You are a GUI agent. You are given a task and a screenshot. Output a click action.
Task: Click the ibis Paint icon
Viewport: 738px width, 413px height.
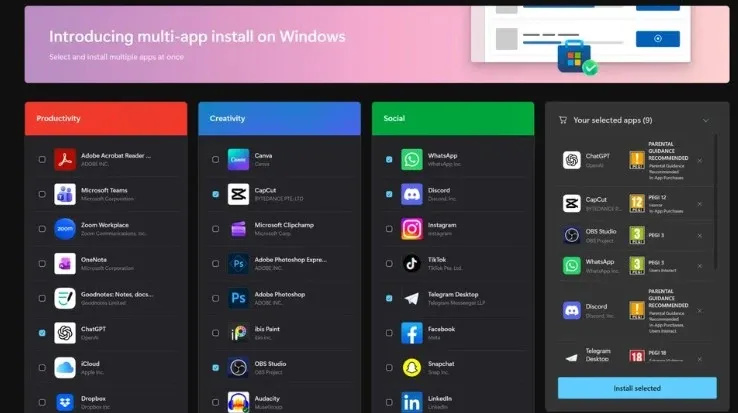(x=238, y=333)
